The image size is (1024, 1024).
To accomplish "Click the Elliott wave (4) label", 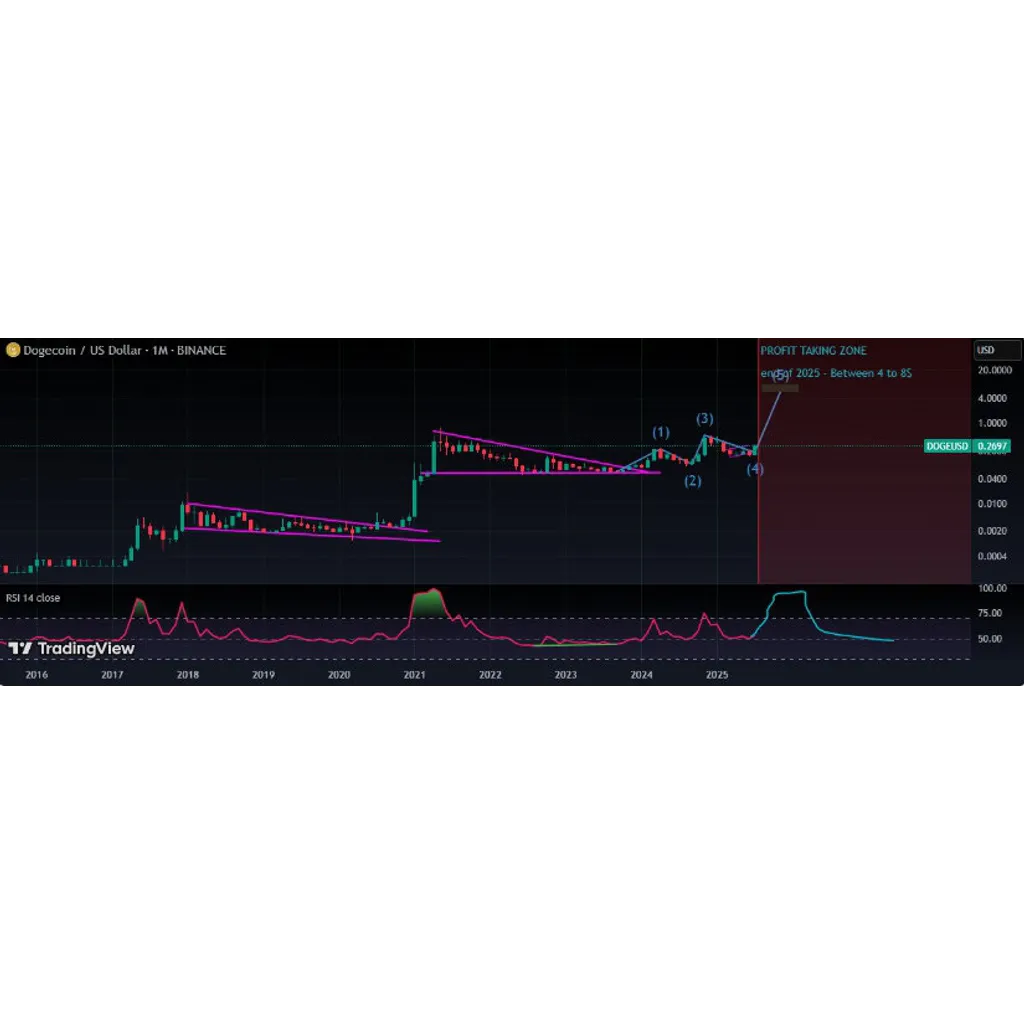I will pos(755,469).
